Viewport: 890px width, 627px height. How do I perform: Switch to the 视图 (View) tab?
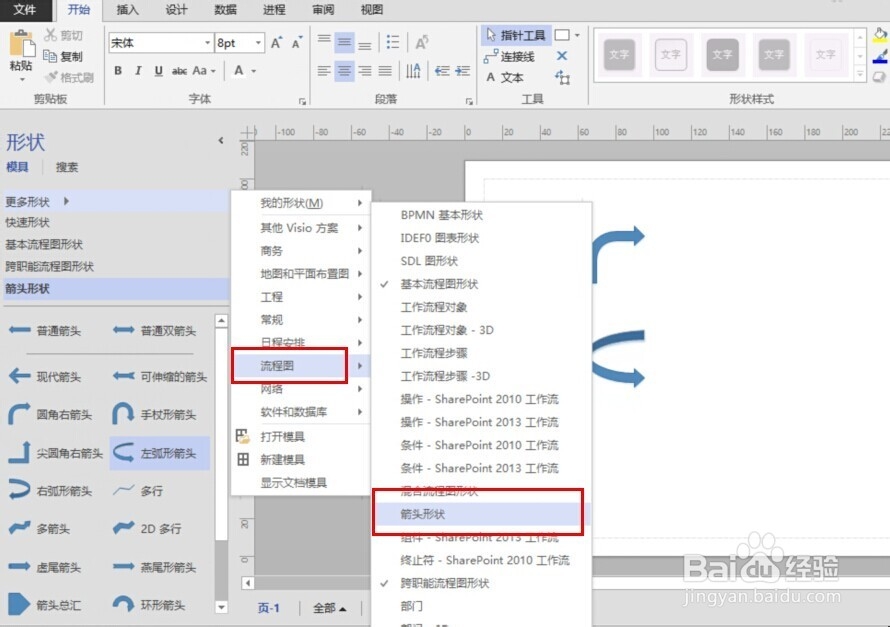tap(372, 10)
